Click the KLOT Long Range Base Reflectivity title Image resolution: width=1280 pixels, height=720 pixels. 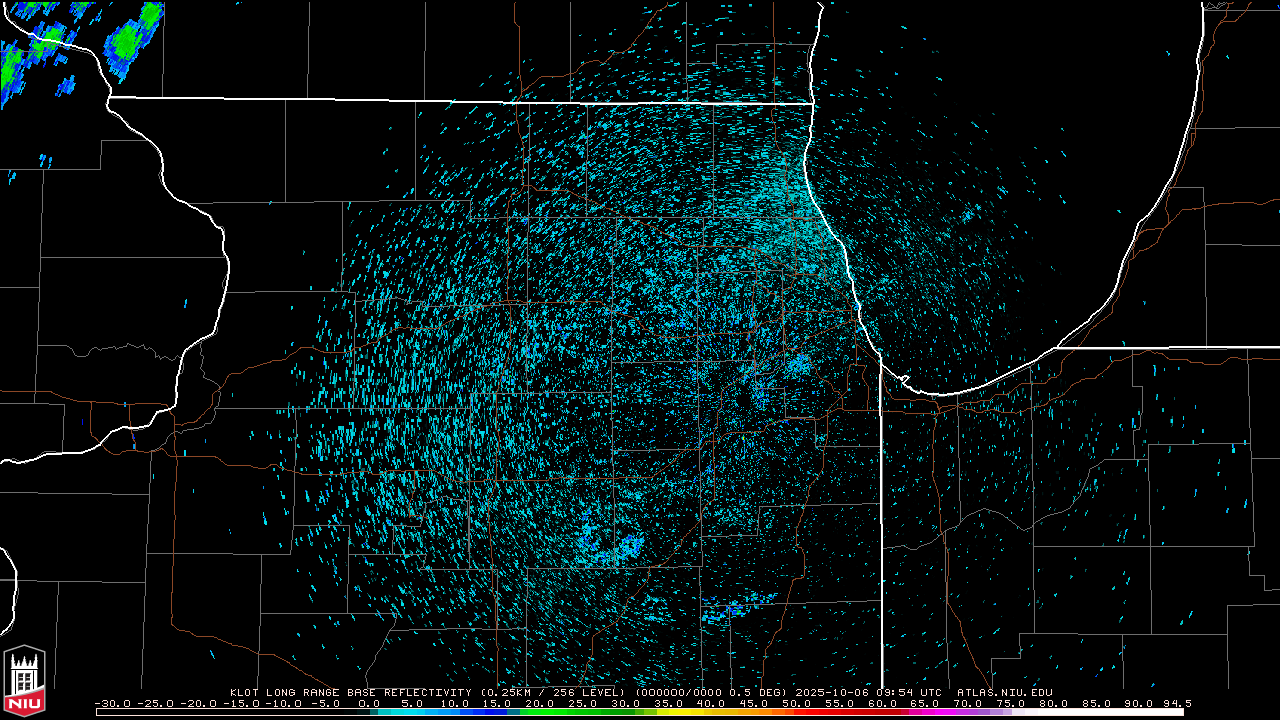pyautogui.click(x=352, y=692)
